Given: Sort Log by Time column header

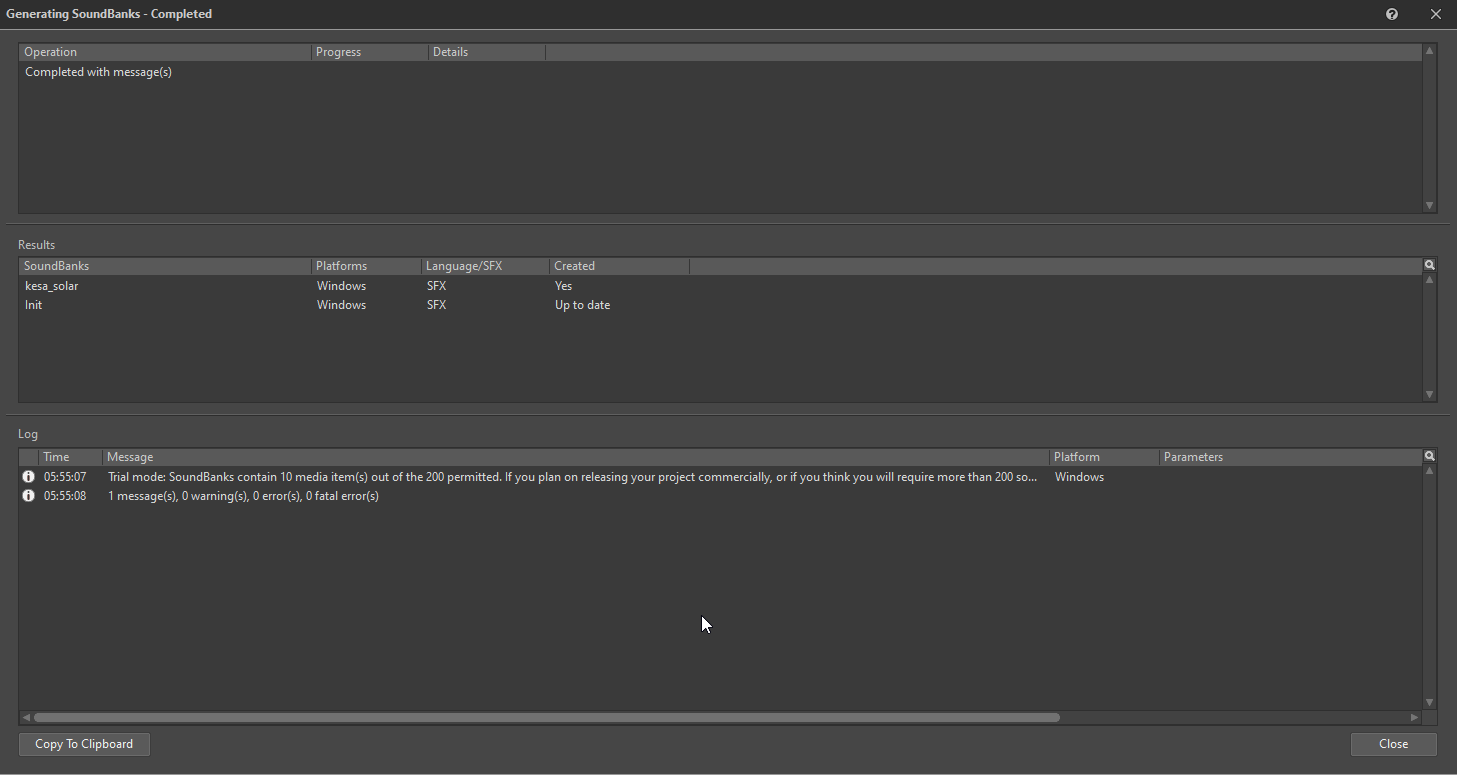Looking at the screenshot, I should tap(69, 457).
